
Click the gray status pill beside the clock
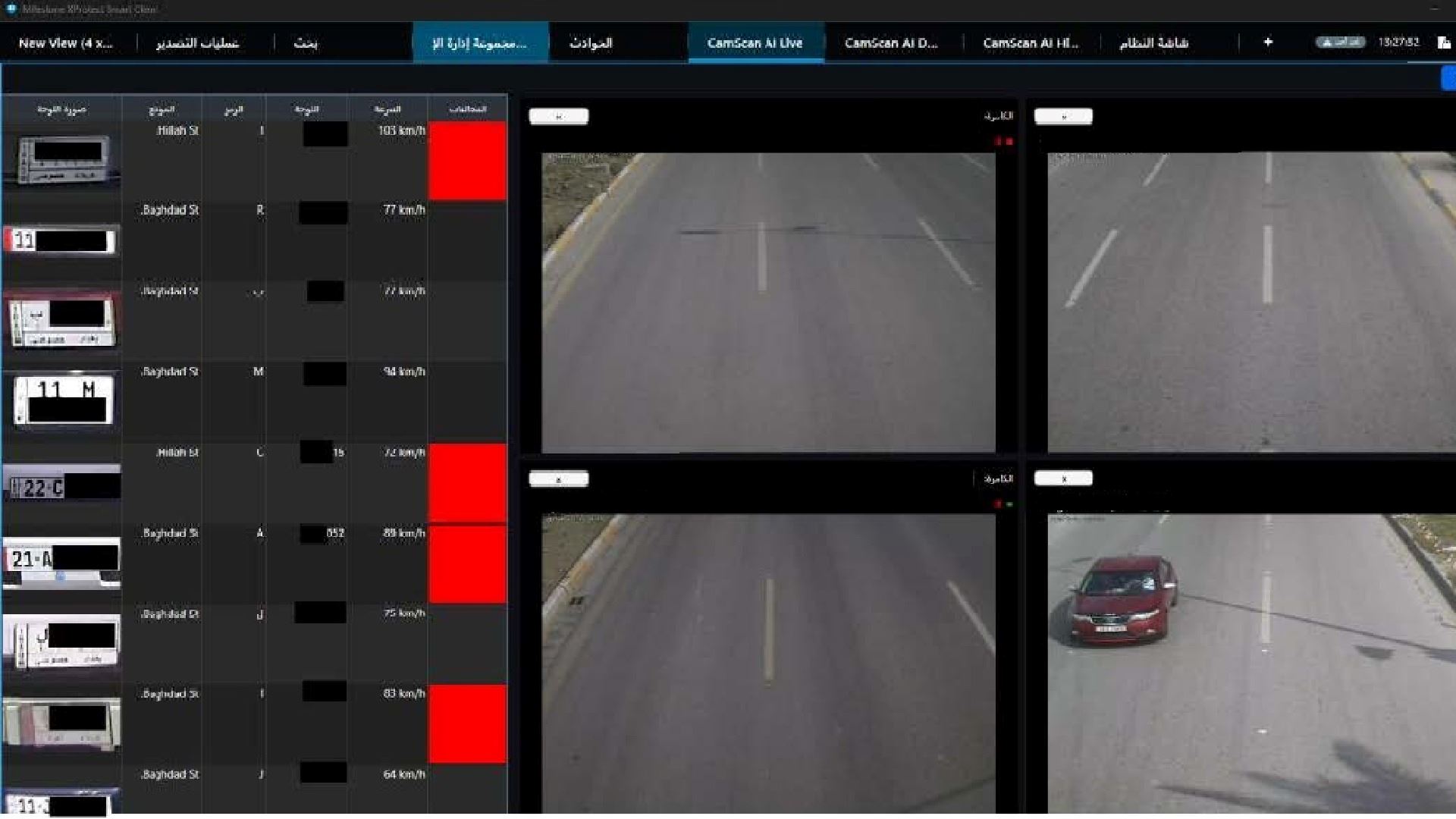coord(1340,42)
